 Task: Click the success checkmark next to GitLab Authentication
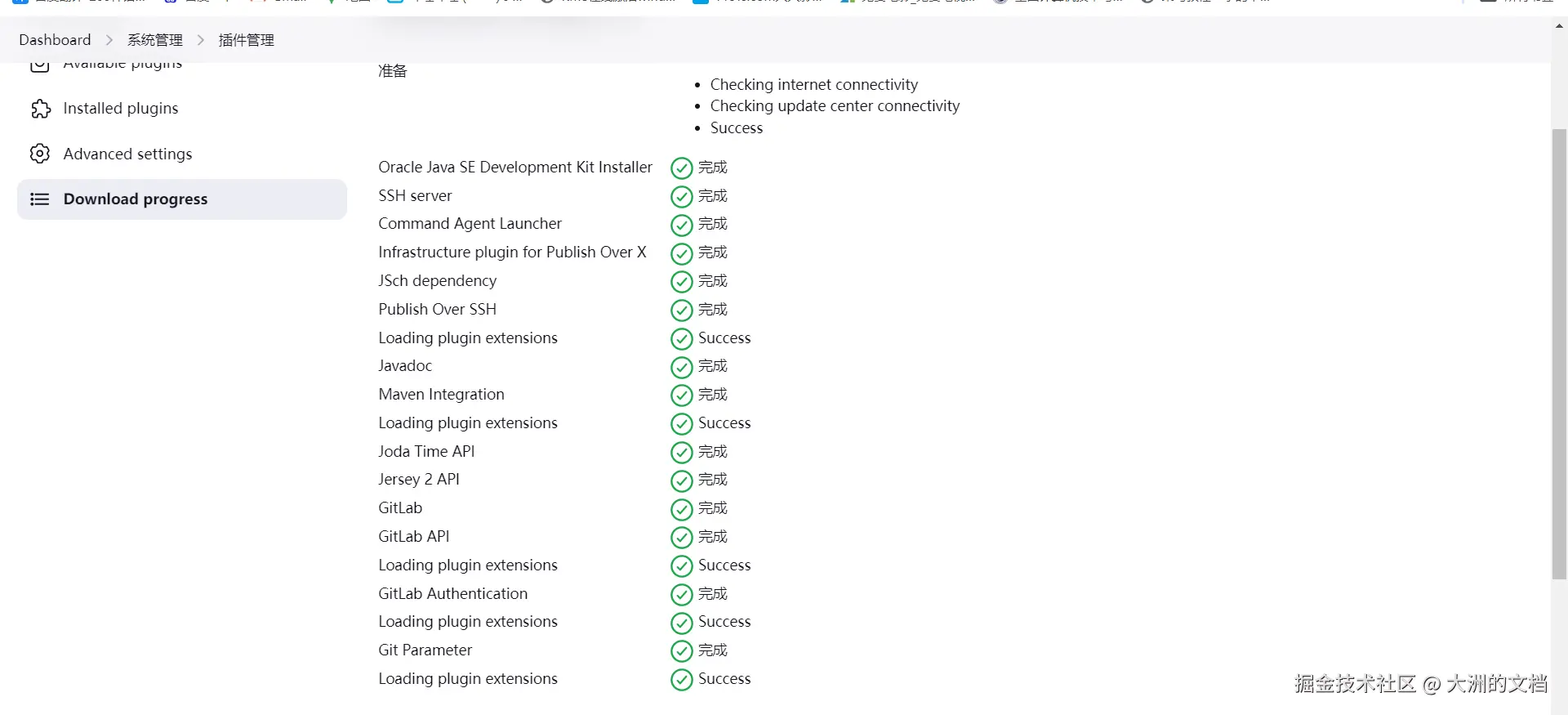click(681, 595)
